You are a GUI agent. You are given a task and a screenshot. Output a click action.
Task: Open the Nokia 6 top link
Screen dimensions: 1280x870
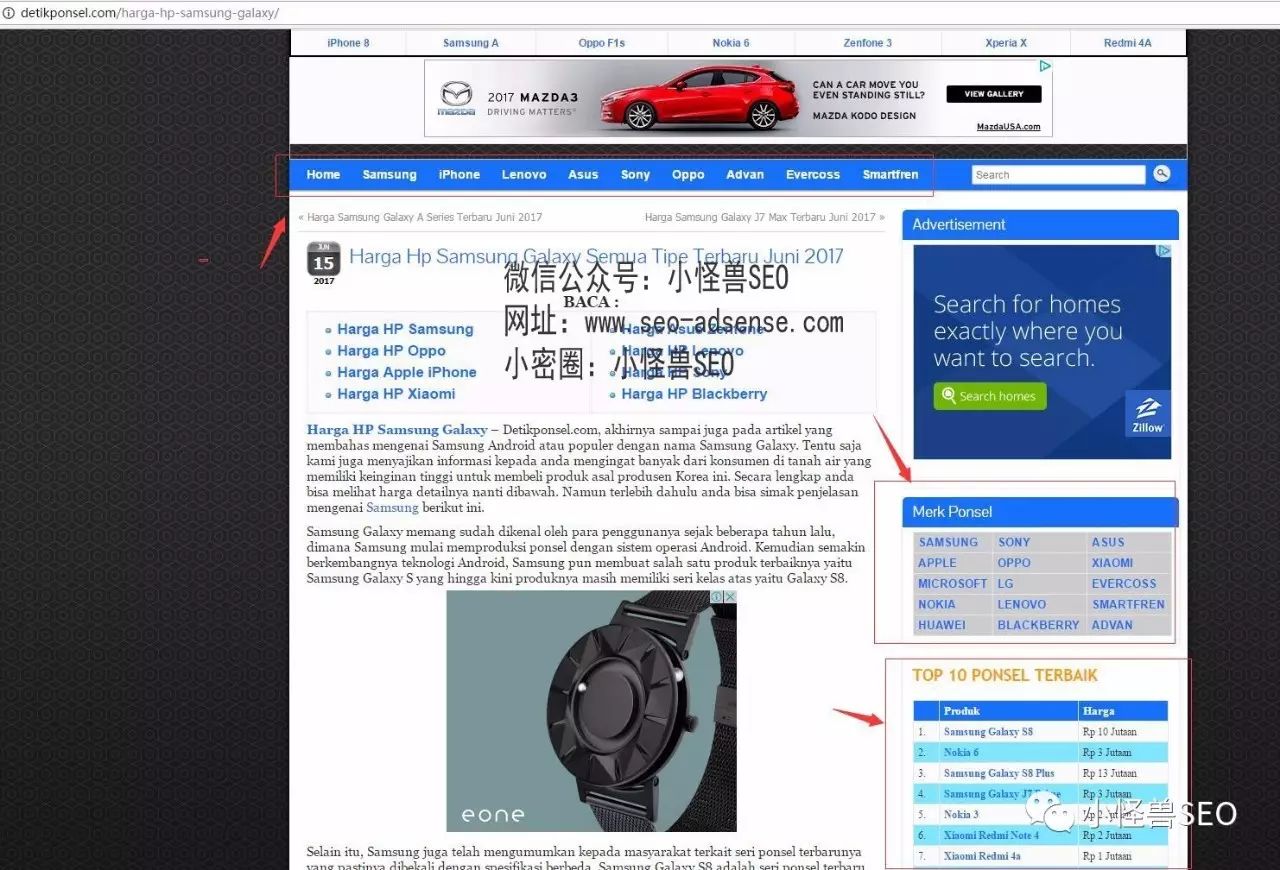[731, 43]
